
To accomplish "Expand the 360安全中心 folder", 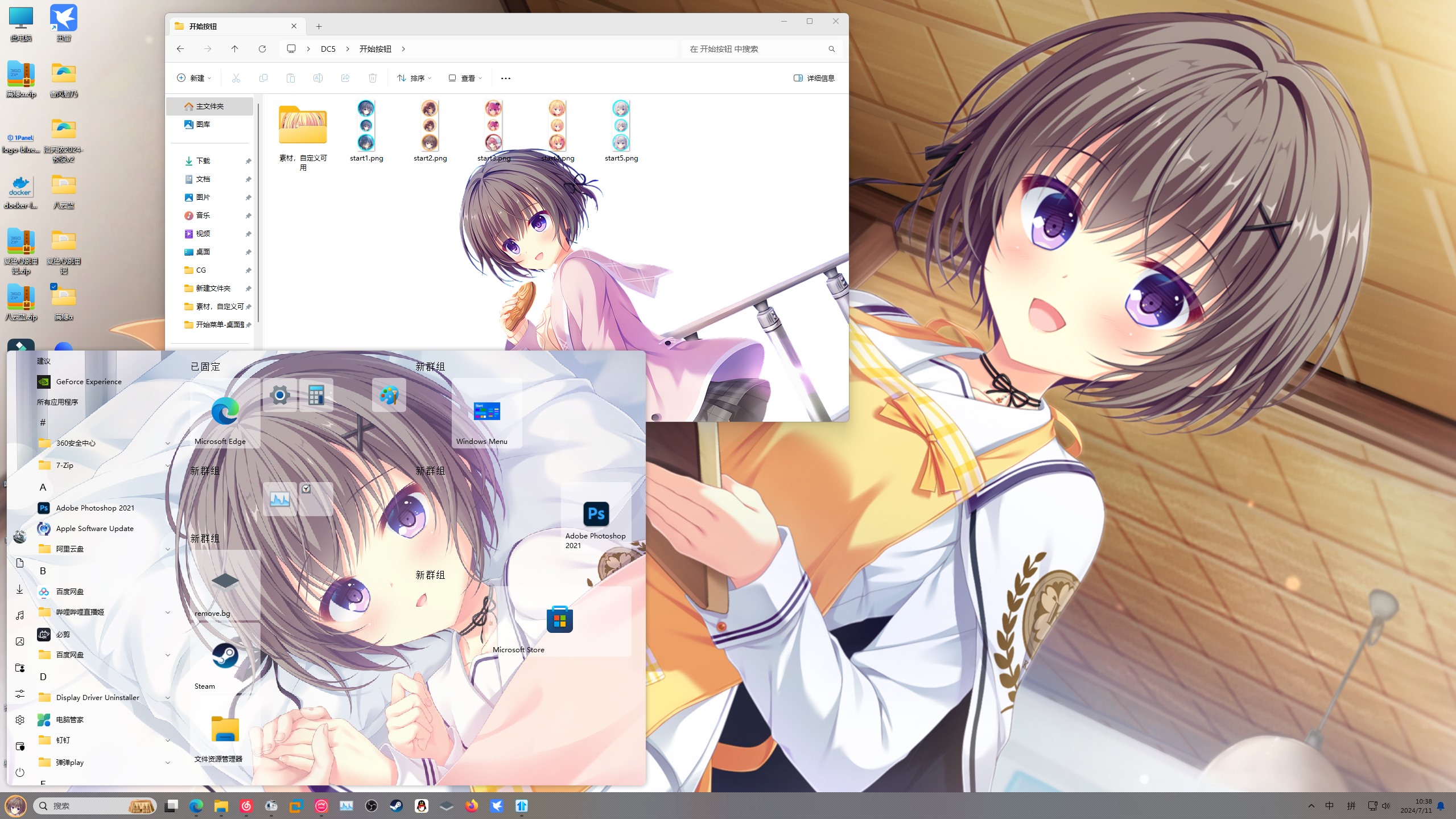I will point(167,443).
